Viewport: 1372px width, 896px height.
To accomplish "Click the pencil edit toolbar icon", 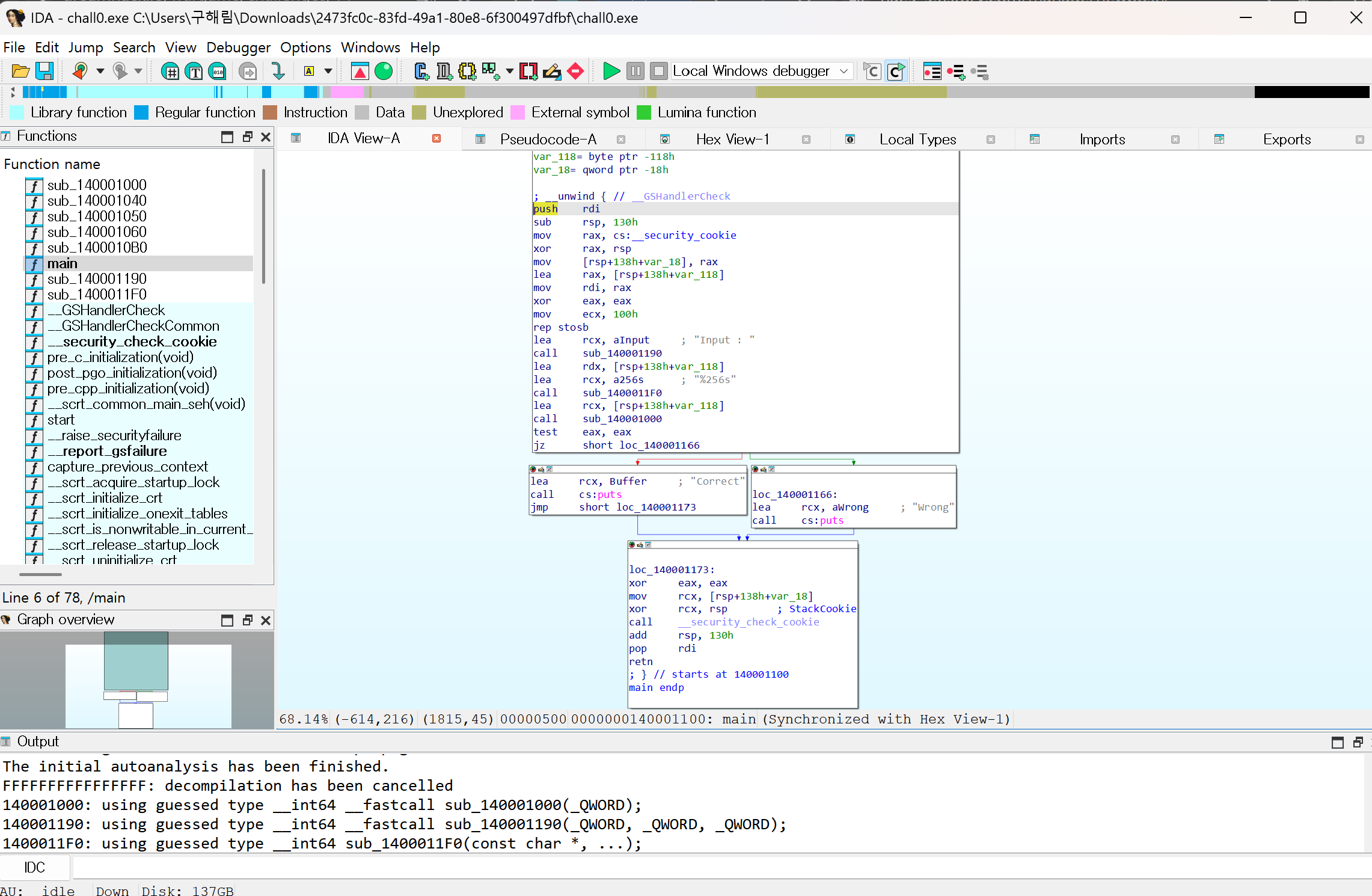I will 552,72.
